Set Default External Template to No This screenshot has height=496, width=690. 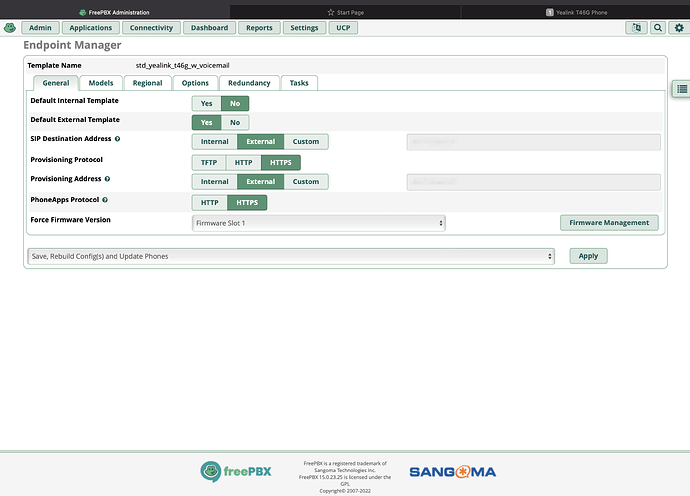tap(235, 122)
